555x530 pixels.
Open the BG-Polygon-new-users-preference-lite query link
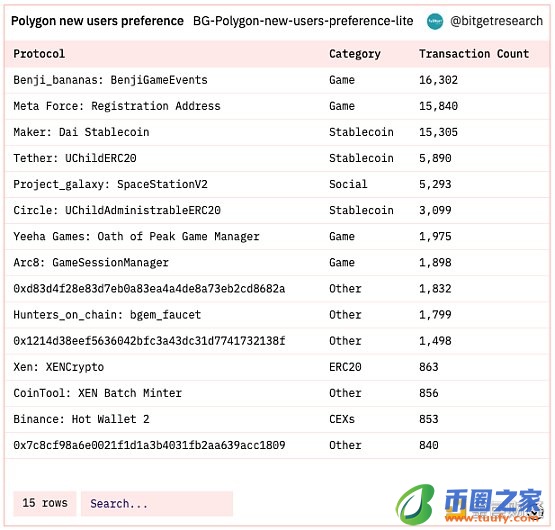coord(303,21)
